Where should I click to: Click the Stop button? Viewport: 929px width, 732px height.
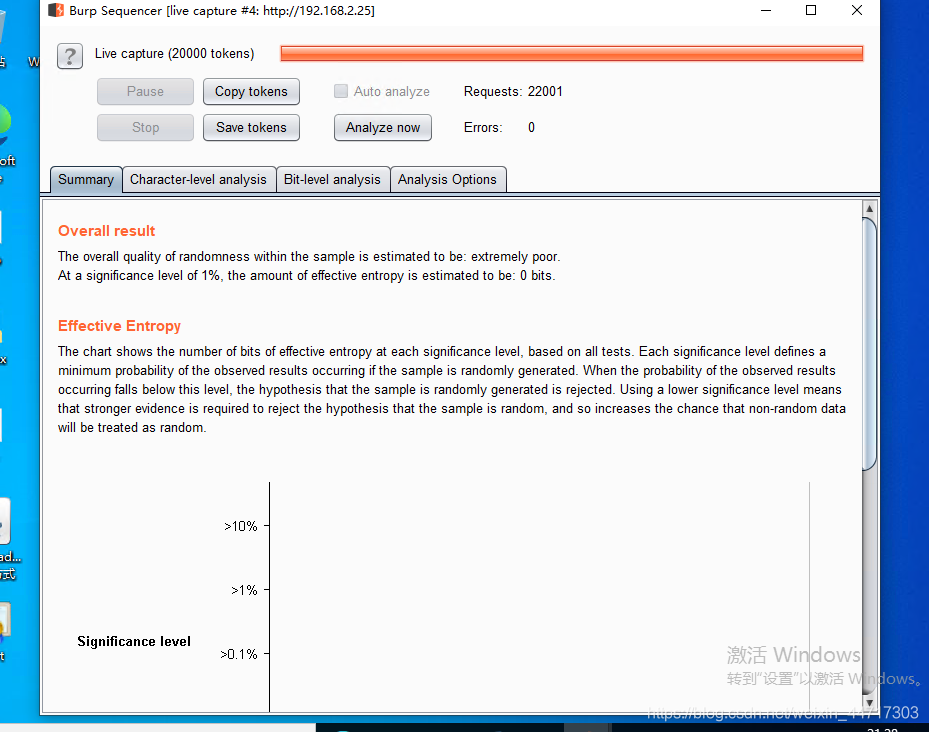point(145,127)
